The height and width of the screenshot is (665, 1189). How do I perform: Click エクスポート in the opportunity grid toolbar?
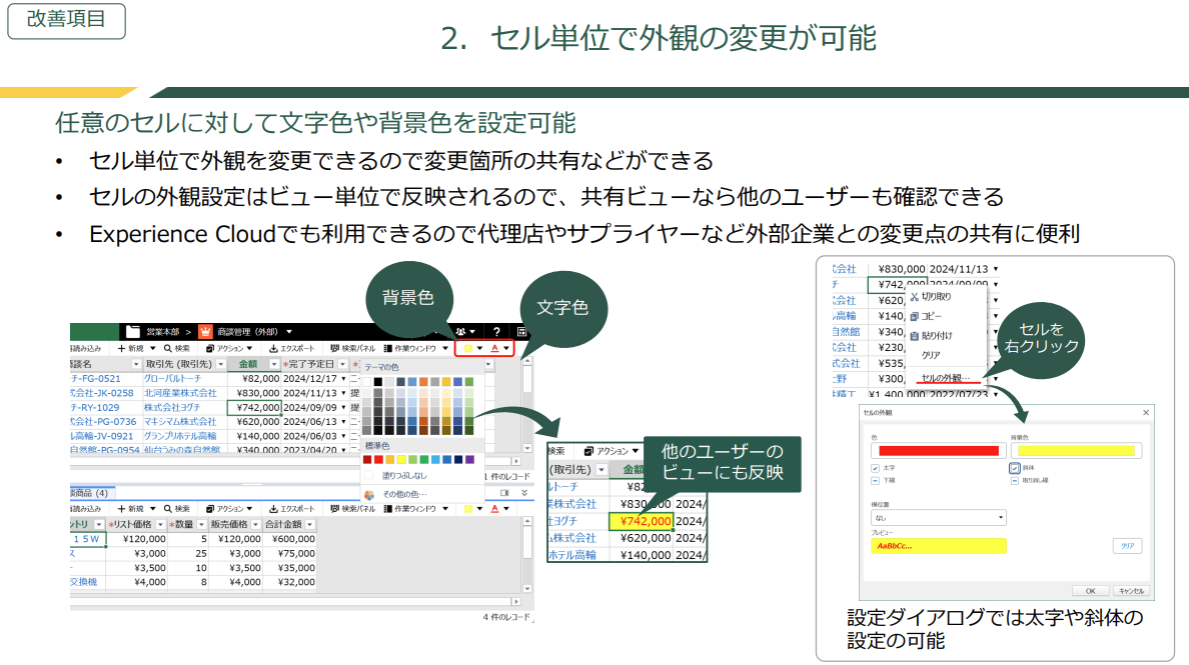292,348
